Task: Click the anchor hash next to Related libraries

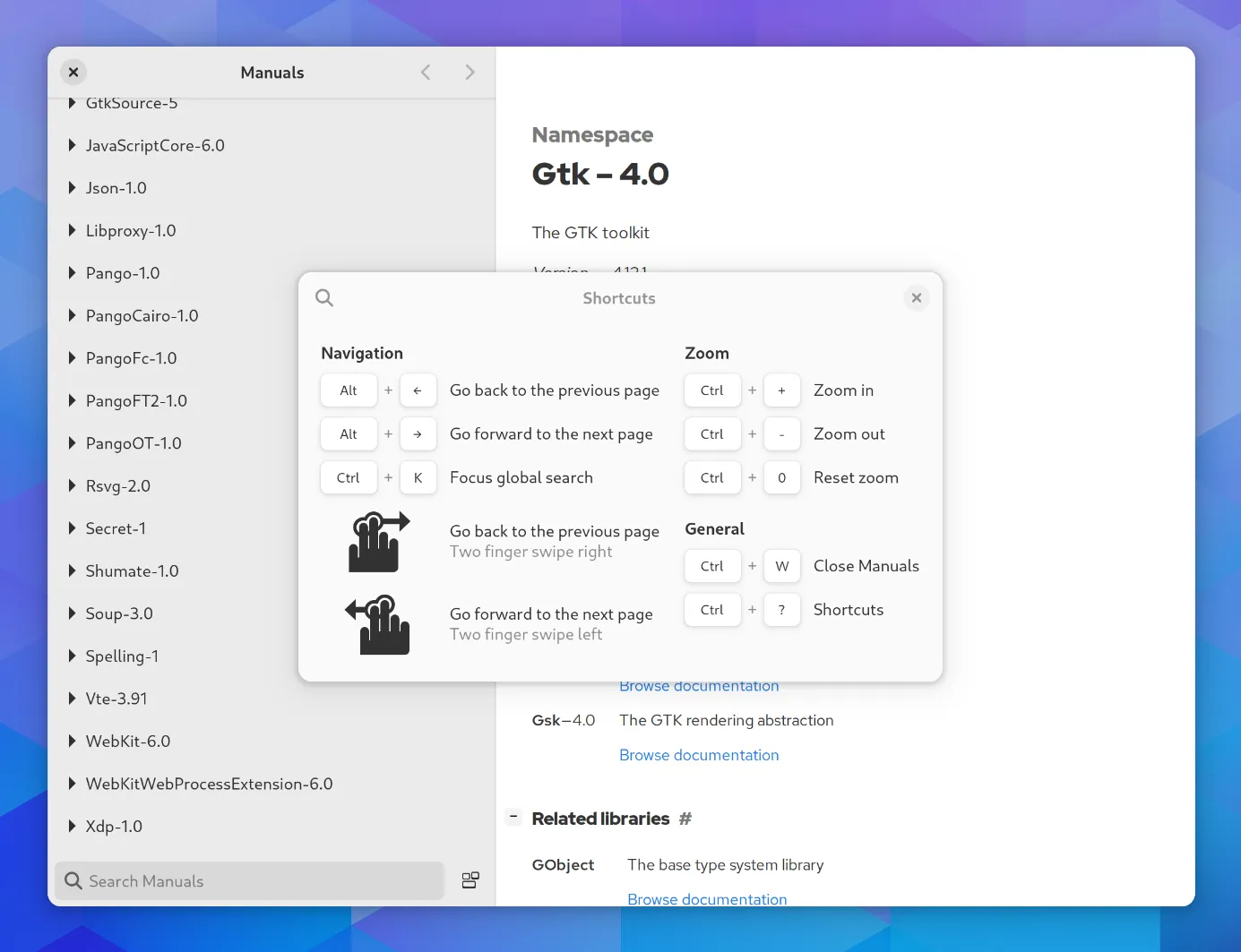Action: [x=685, y=819]
